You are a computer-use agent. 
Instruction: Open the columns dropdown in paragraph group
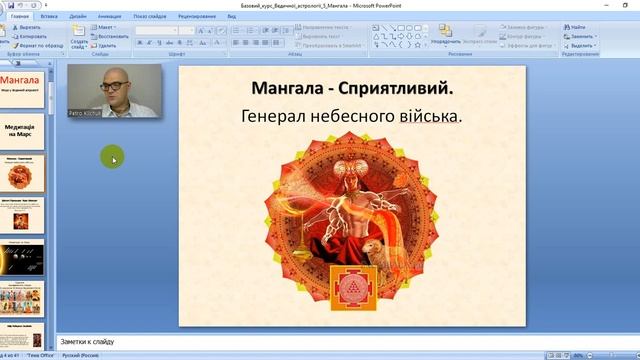coord(278,42)
